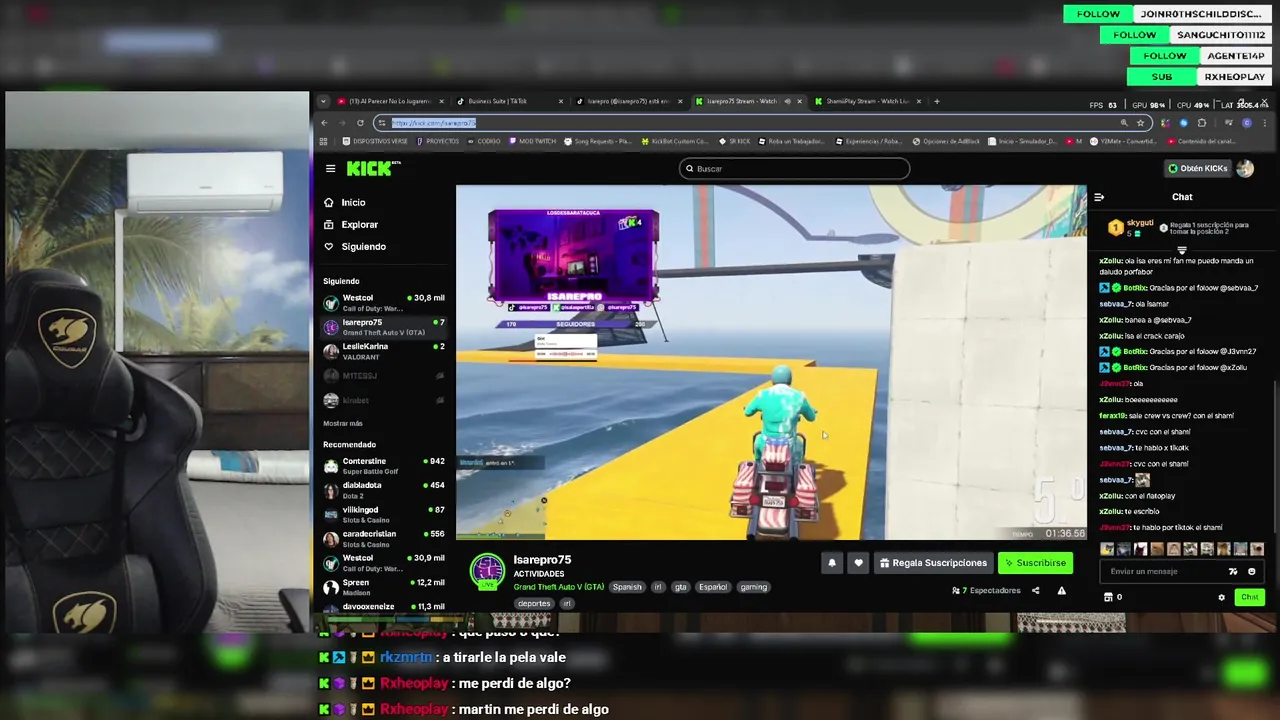Mute the Isarepro75 Stream tab audio
1280x720 pixels.
coord(787,101)
